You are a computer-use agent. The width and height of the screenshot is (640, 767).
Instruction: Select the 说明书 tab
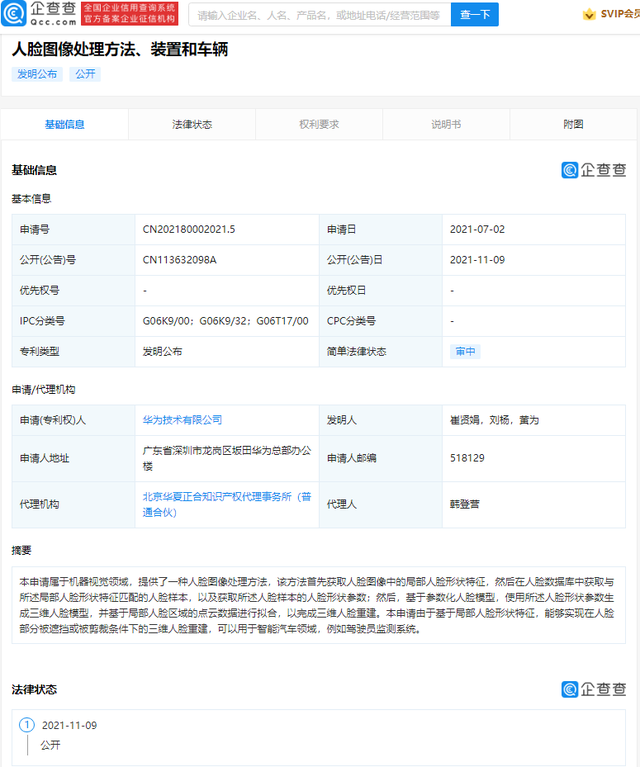(446, 125)
